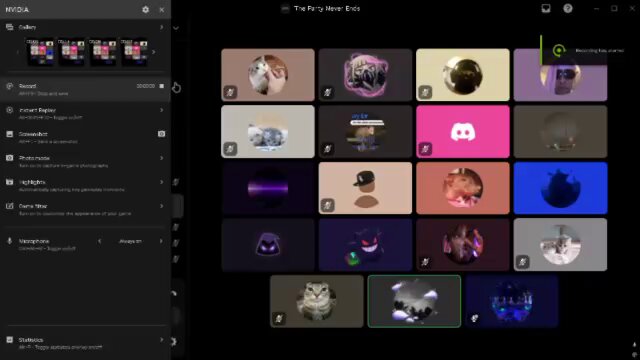The height and width of the screenshot is (360, 640).
Task: Select the Scottish fold cat tile
Action: pyautogui.click(x=317, y=301)
